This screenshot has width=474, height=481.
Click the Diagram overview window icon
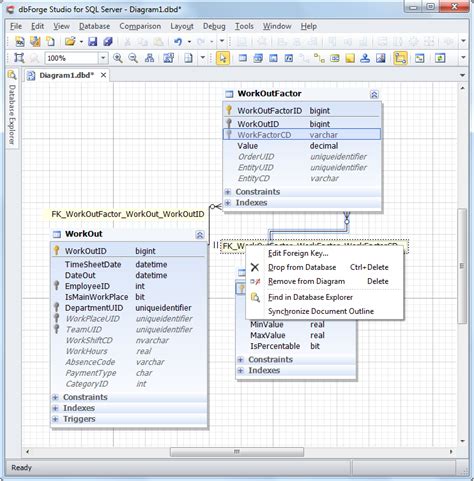pyautogui.click(x=419, y=58)
